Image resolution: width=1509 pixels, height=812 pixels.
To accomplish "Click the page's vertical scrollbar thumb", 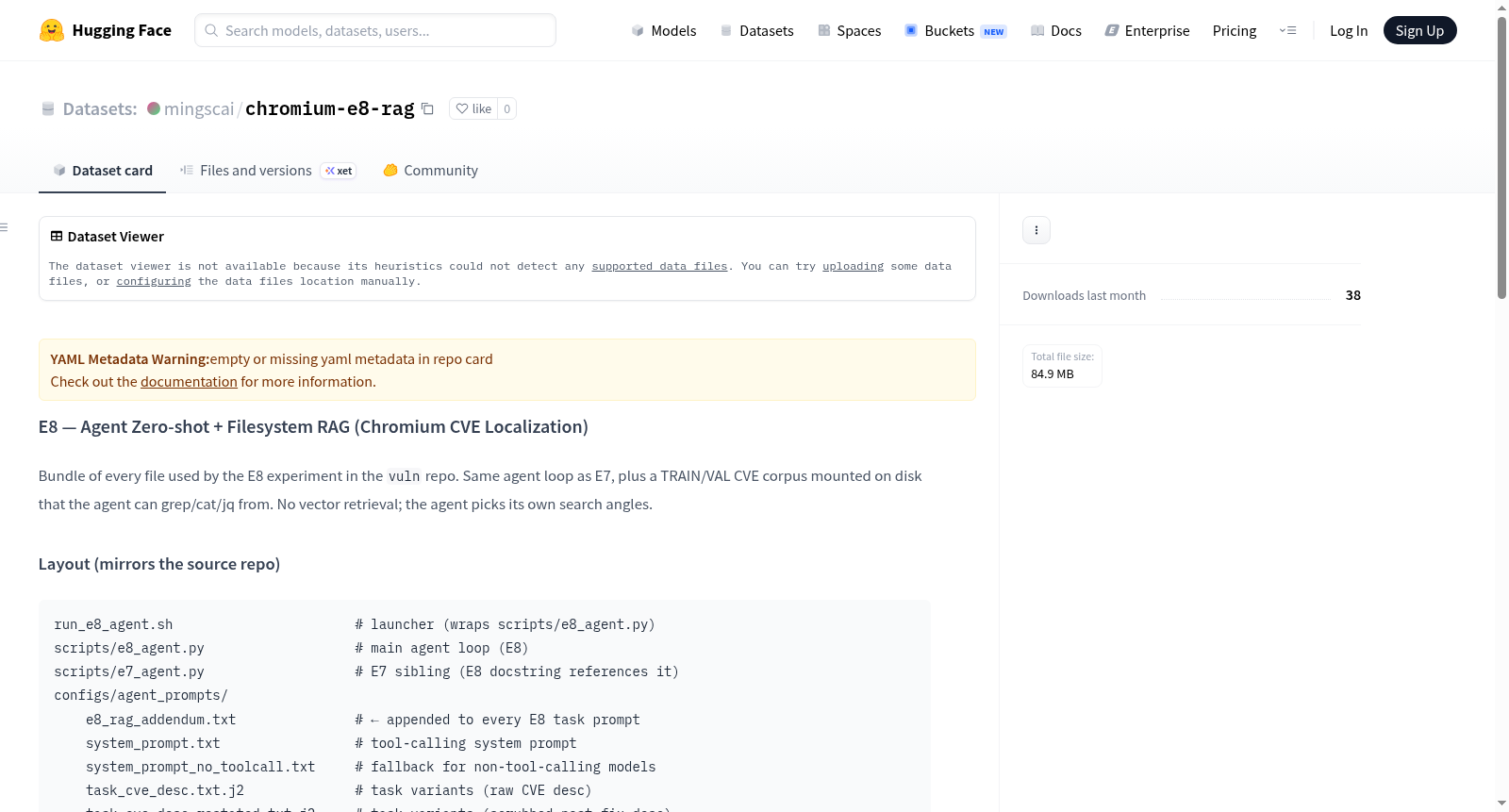I will tap(1501, 157).
